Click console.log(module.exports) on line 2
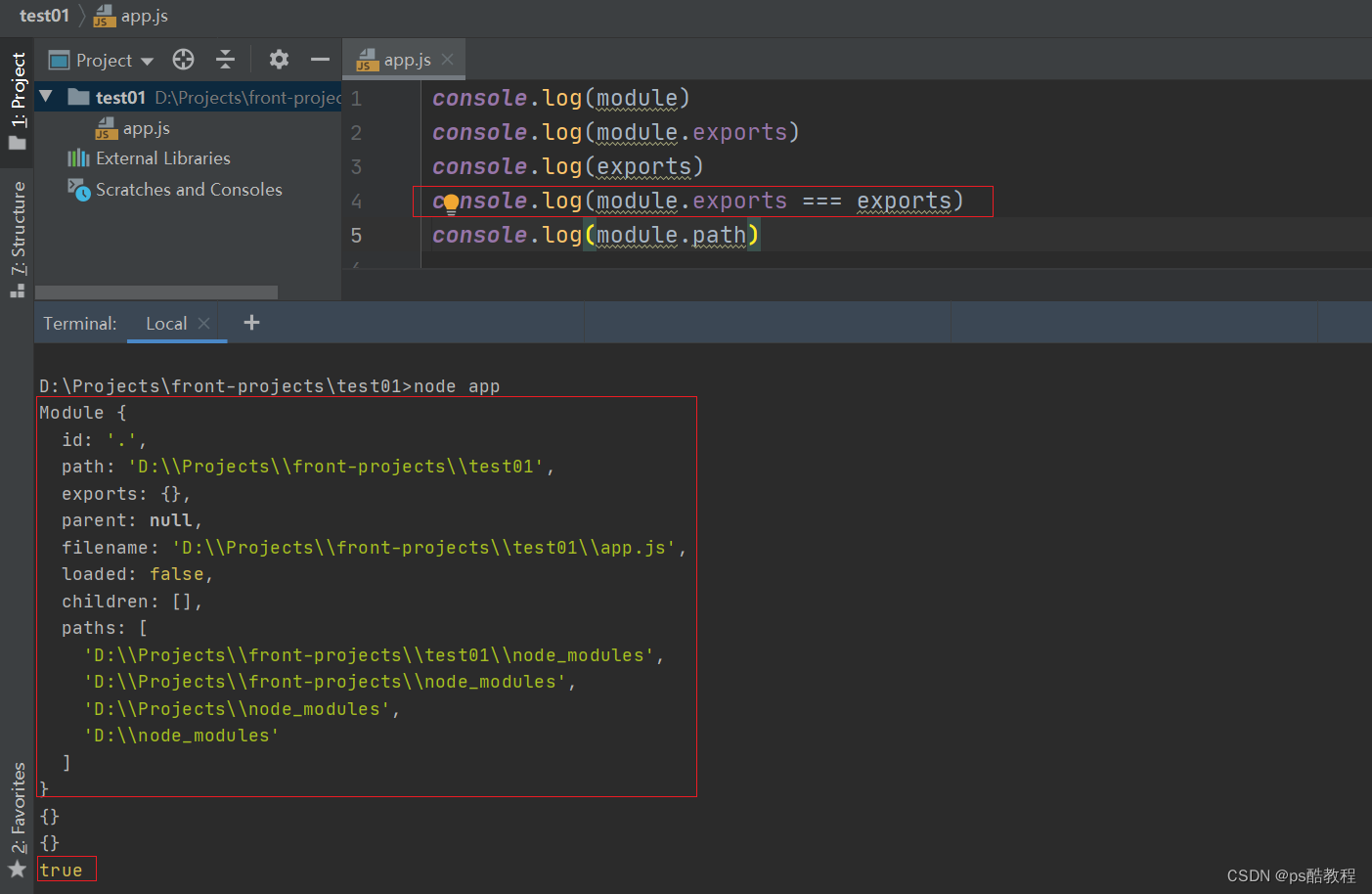This screenshot has height=894, width=1372. (616, 132)
